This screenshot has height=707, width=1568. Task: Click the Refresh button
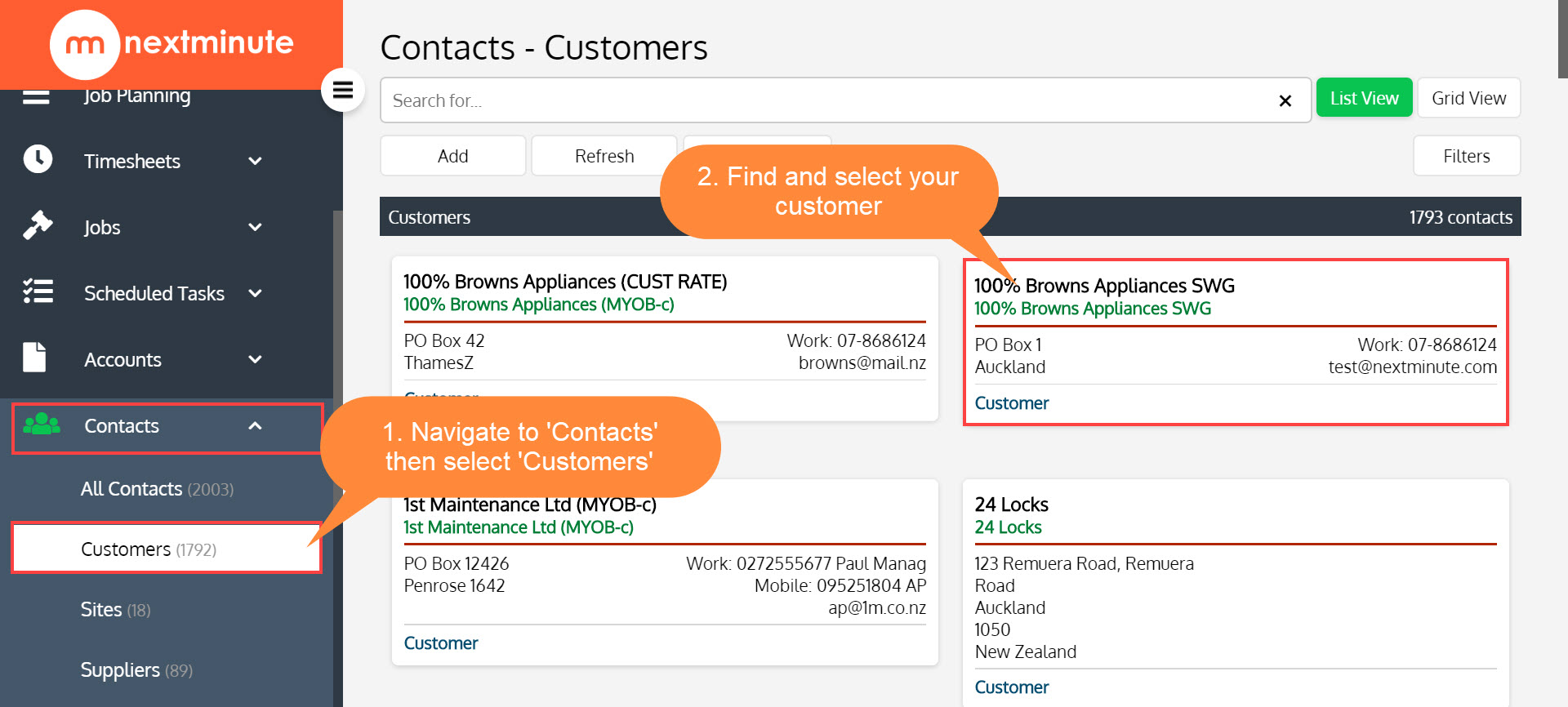604,156
